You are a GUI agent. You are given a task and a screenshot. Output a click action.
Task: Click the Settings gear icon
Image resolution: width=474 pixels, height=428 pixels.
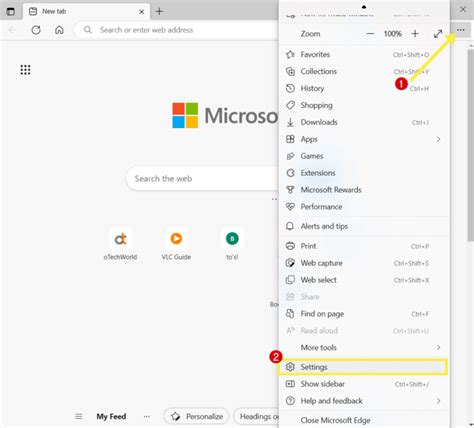290,367
